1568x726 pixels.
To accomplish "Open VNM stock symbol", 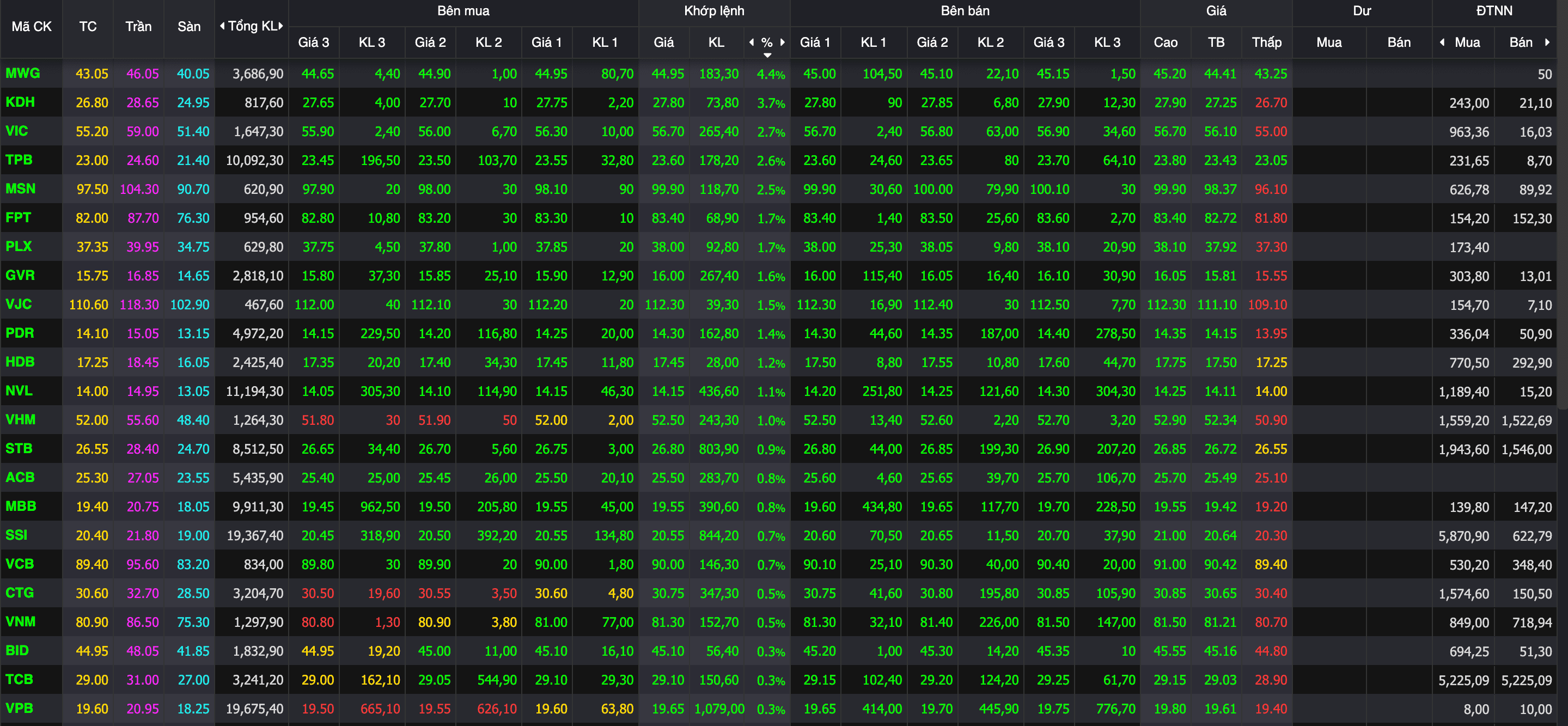I will coord(21,621).
